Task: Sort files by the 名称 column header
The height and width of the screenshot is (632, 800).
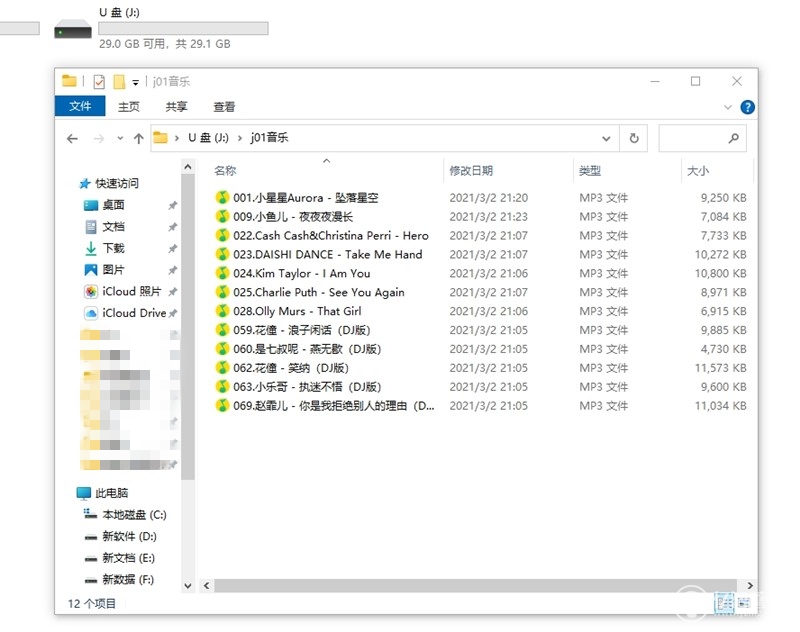Action: click(225, 171)
